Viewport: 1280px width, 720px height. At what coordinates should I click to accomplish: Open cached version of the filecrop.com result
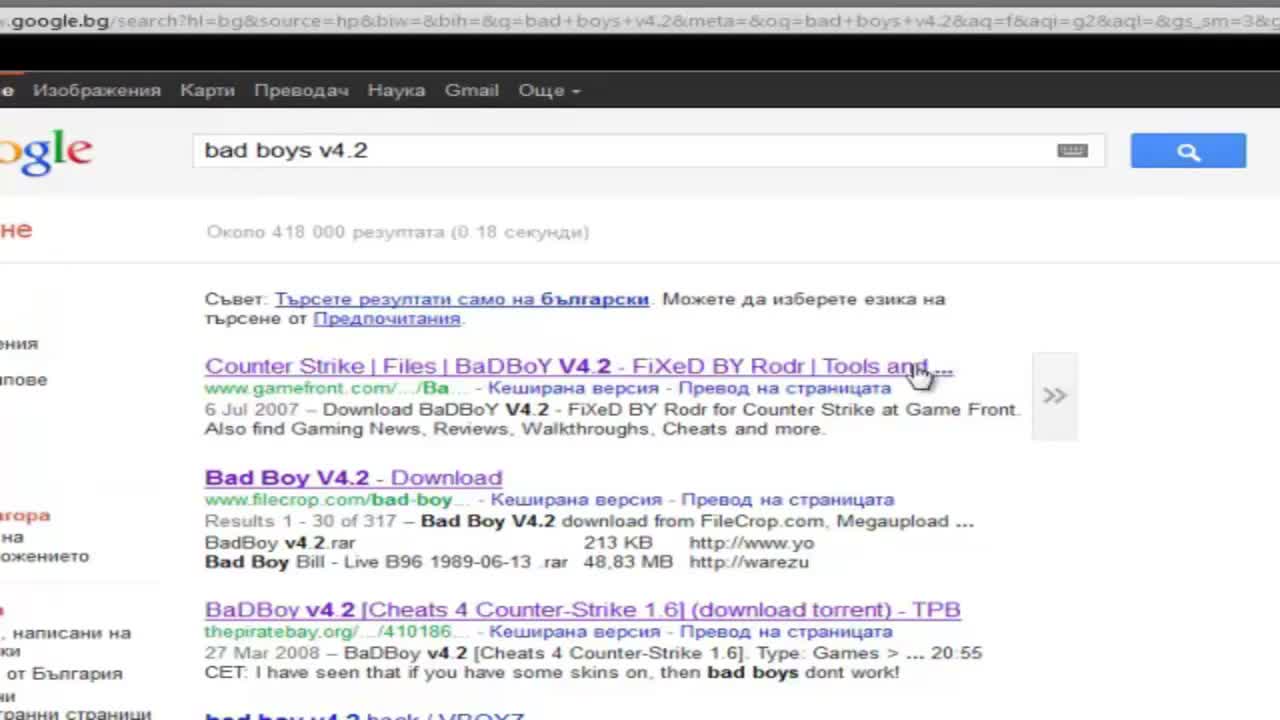click(577, 499)
